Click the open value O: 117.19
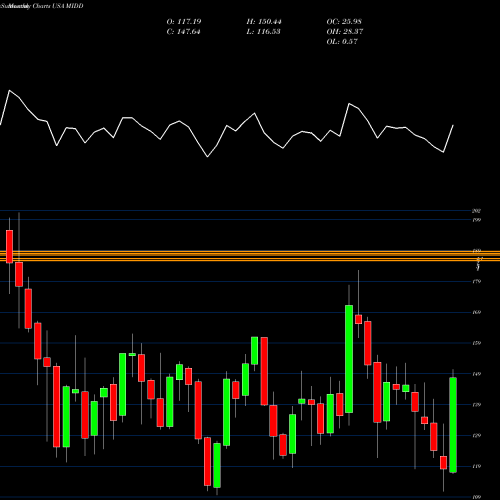This screenshot has width=500, height=500. tap(184, 22)
